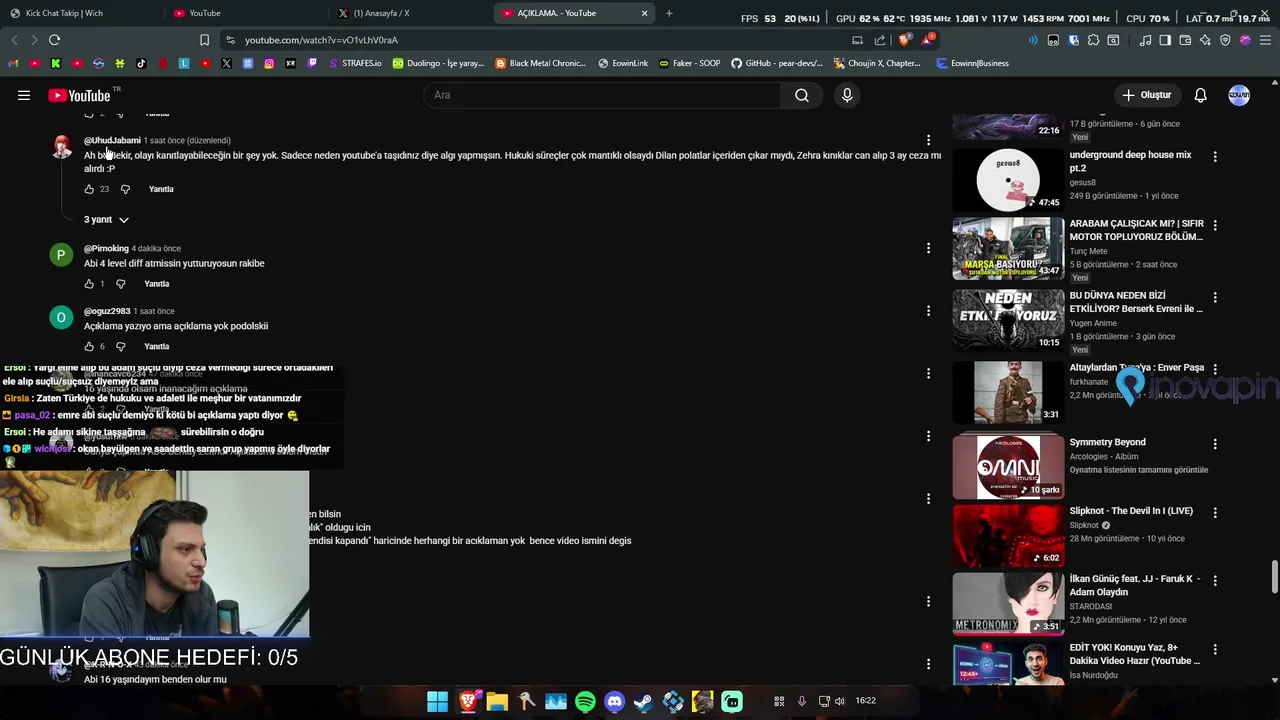Open Steam from the taskbar
This screenshot has height=720, width=1280.
[643, 702]
